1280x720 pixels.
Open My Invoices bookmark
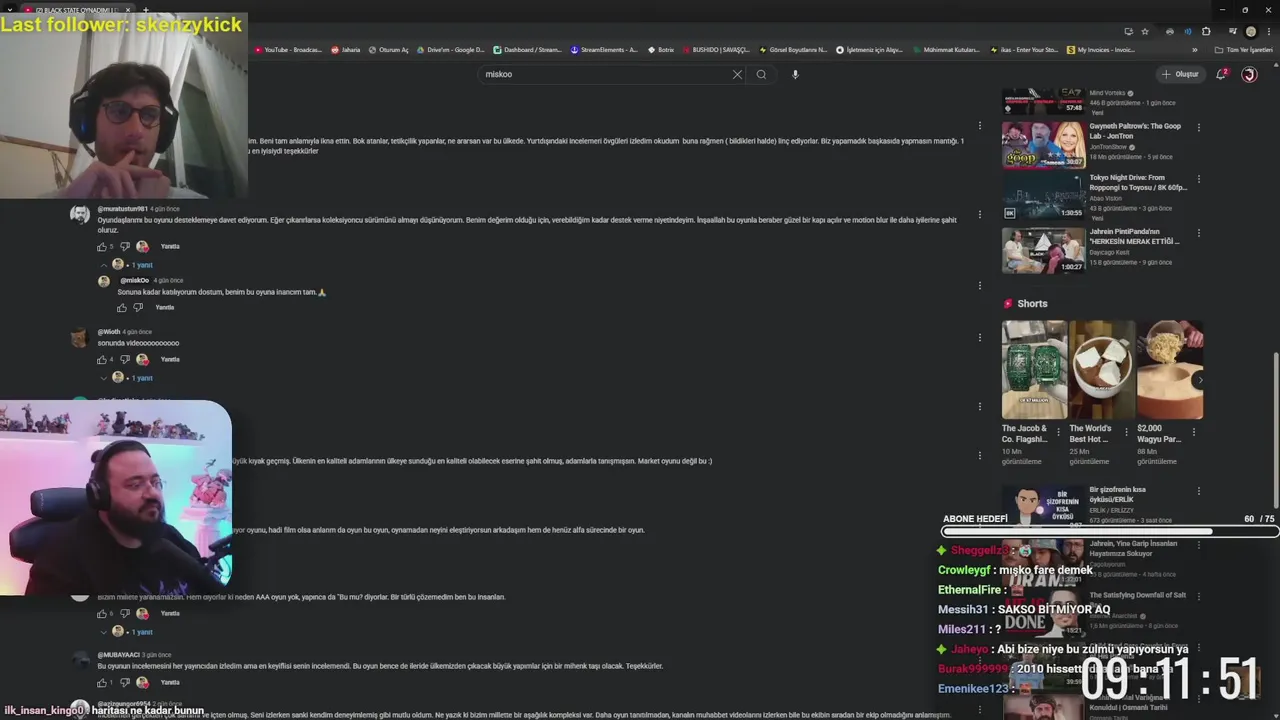tap(1101, 49)
